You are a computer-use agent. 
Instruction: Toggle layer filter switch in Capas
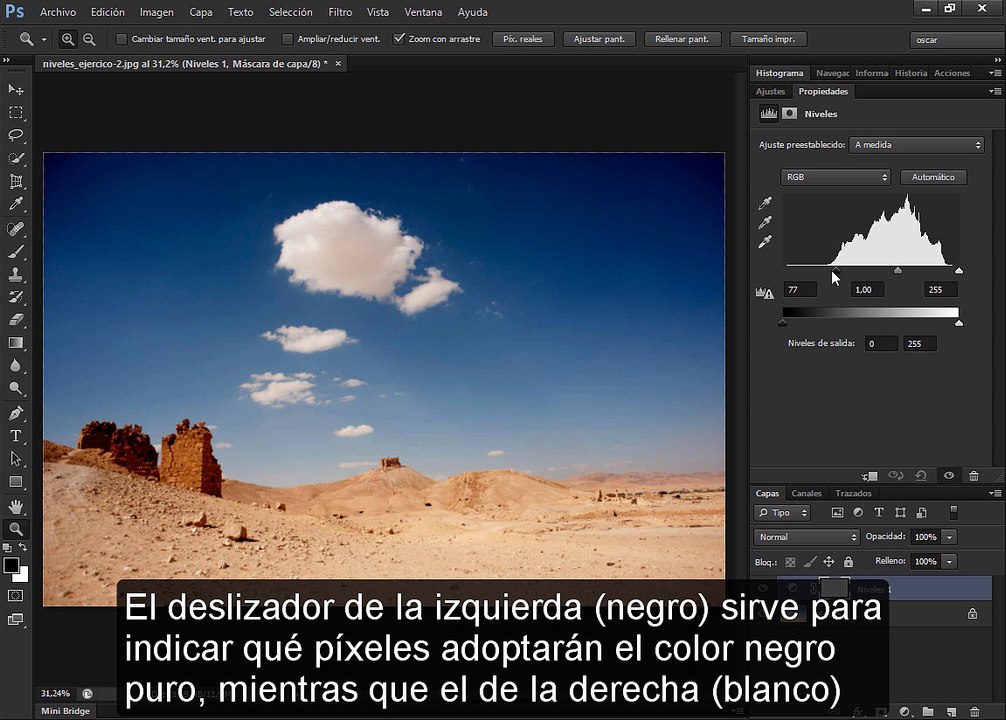tap(953, 512)
